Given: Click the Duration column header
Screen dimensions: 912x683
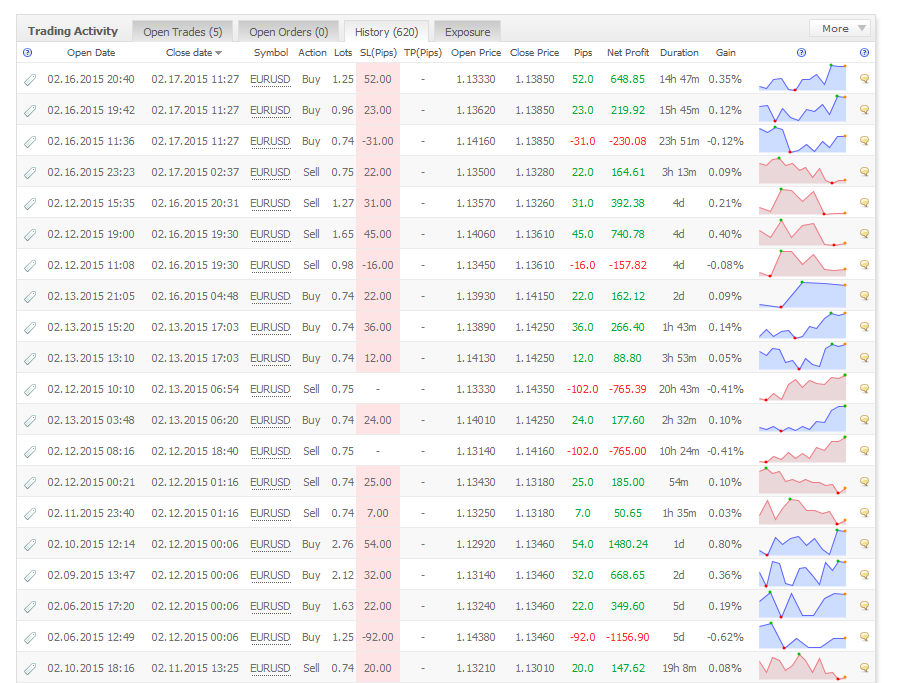Looking at the screenshot, I should pyautogui.click(x=679, y=53).
